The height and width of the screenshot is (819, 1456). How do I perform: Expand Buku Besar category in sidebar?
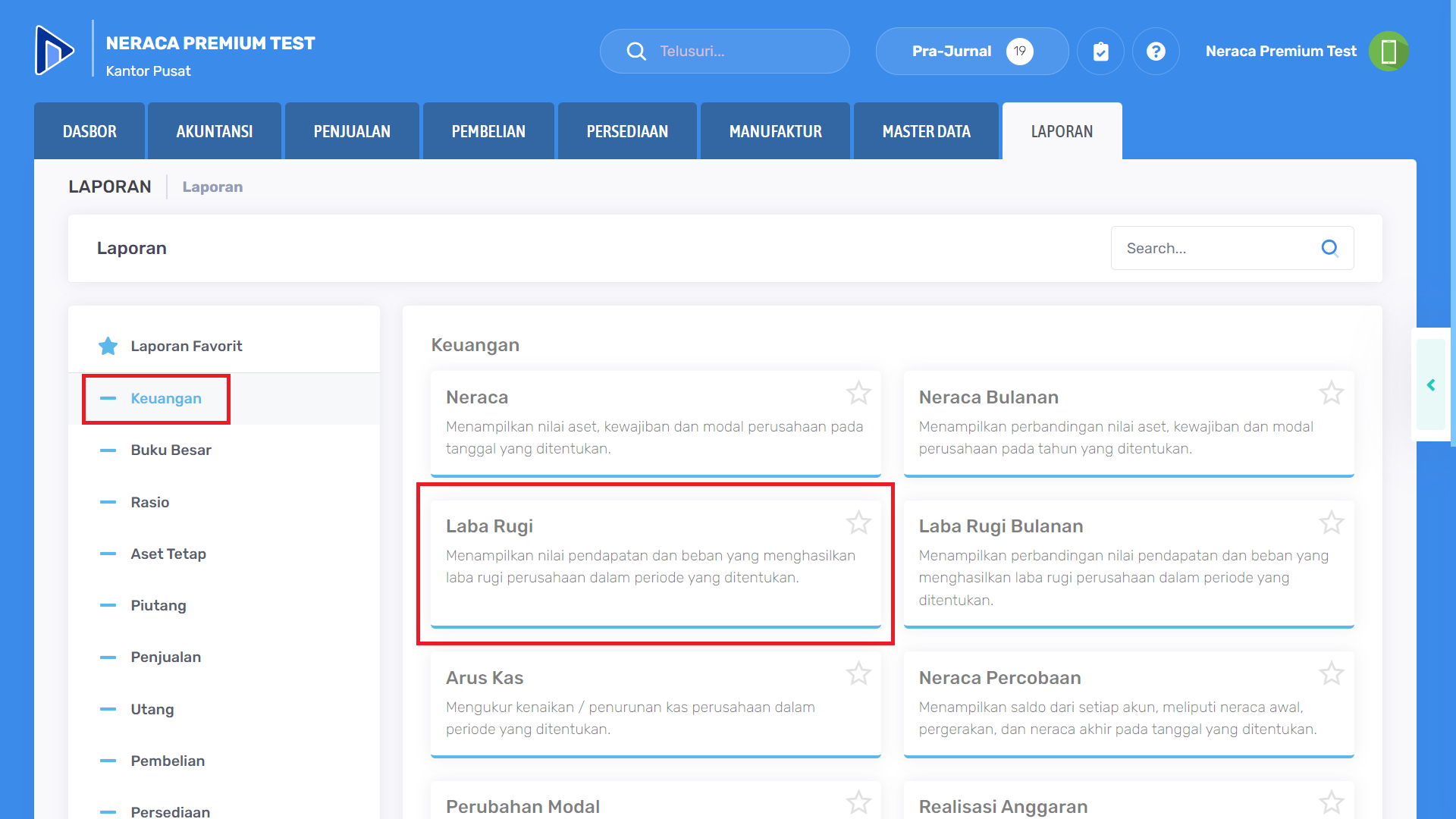tap(171, 450)
